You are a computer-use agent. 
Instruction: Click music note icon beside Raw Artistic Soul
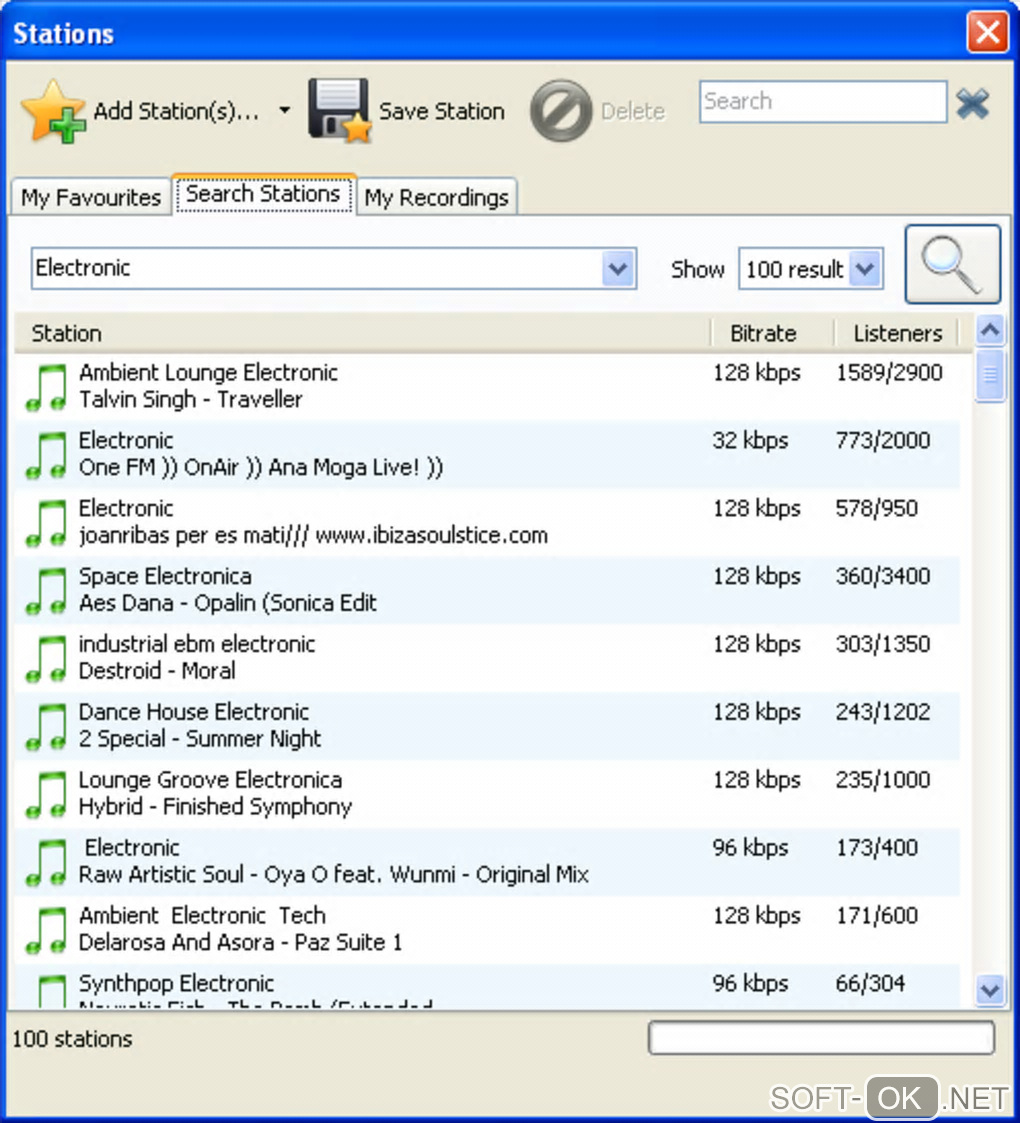(46, 863)
